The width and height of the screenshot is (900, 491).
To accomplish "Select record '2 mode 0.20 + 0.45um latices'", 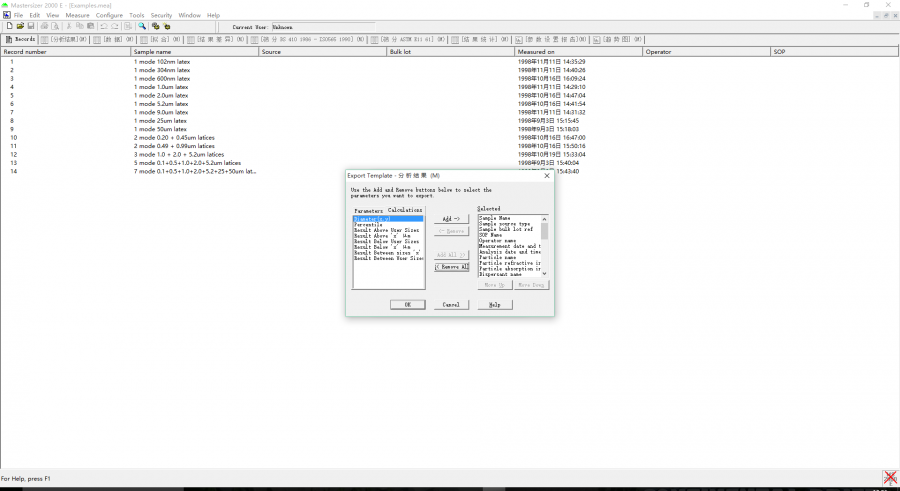I will [174, 138].
